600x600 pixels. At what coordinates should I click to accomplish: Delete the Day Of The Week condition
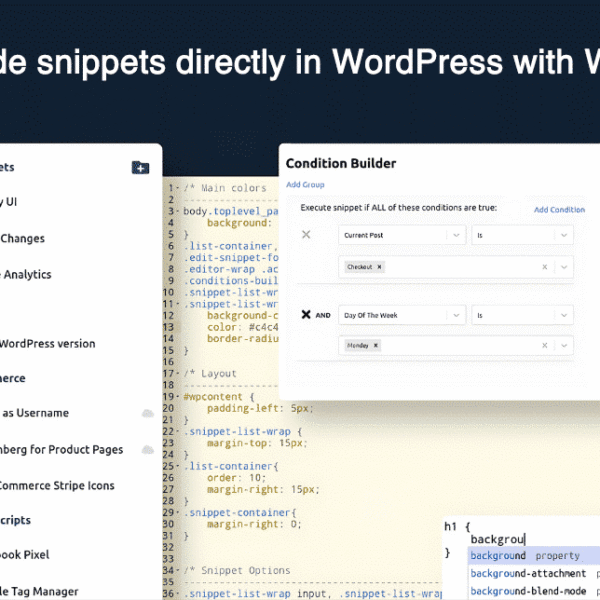pyautogui.click(x=306, y=314)
